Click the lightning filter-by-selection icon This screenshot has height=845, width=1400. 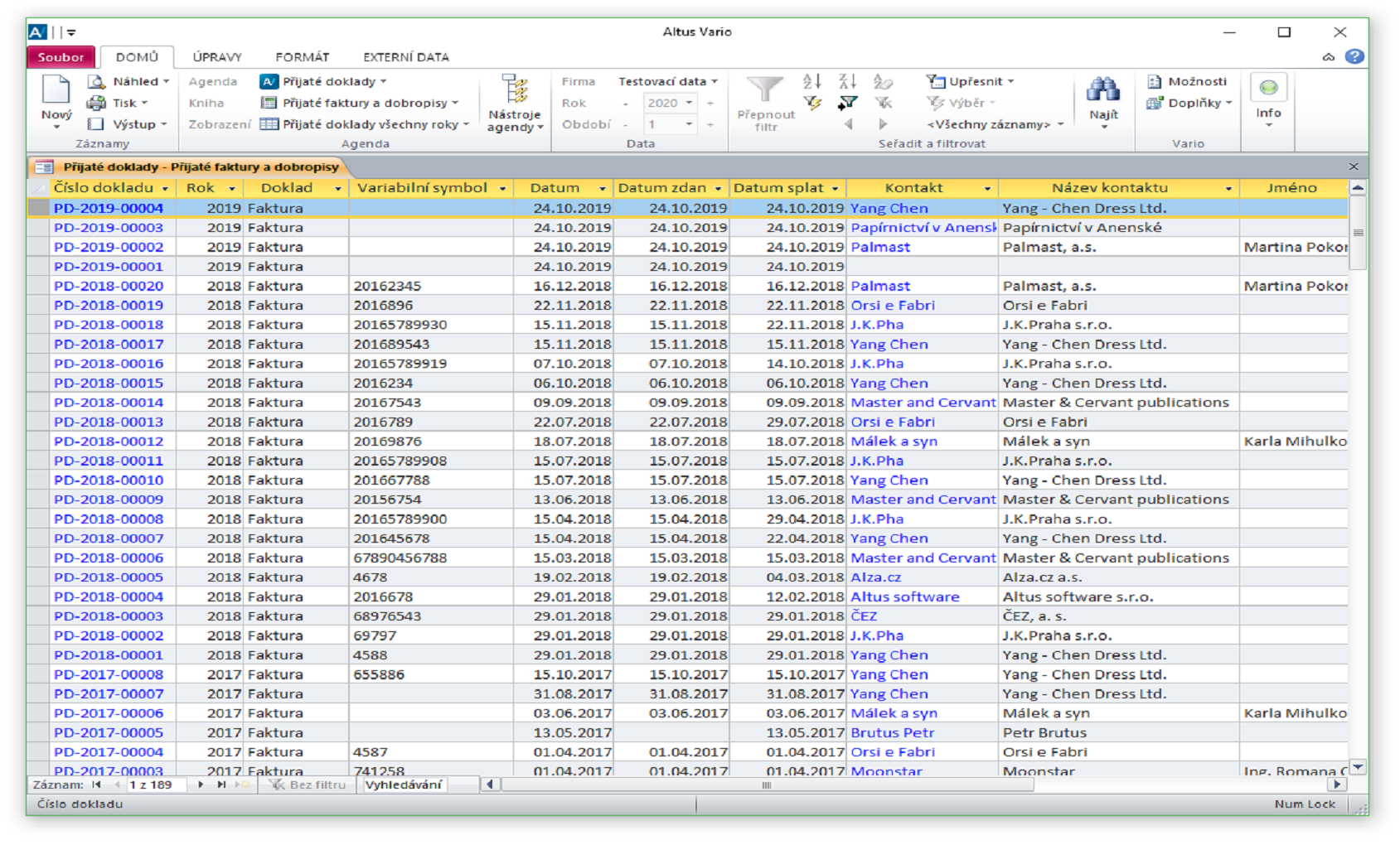click(x=812, y=103)
